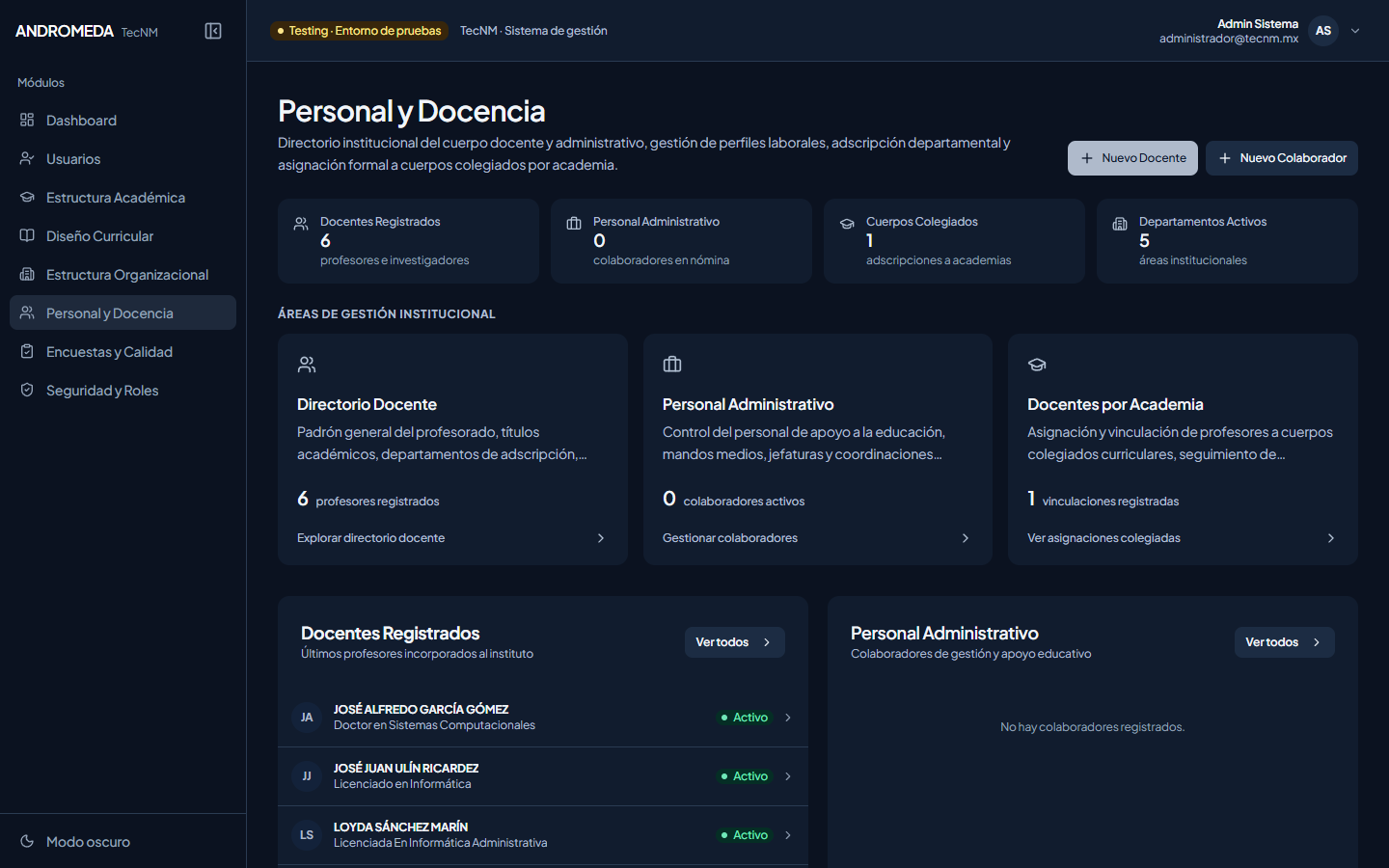Expand Loyda Sánchez Marín row chevron

[788, 835]
